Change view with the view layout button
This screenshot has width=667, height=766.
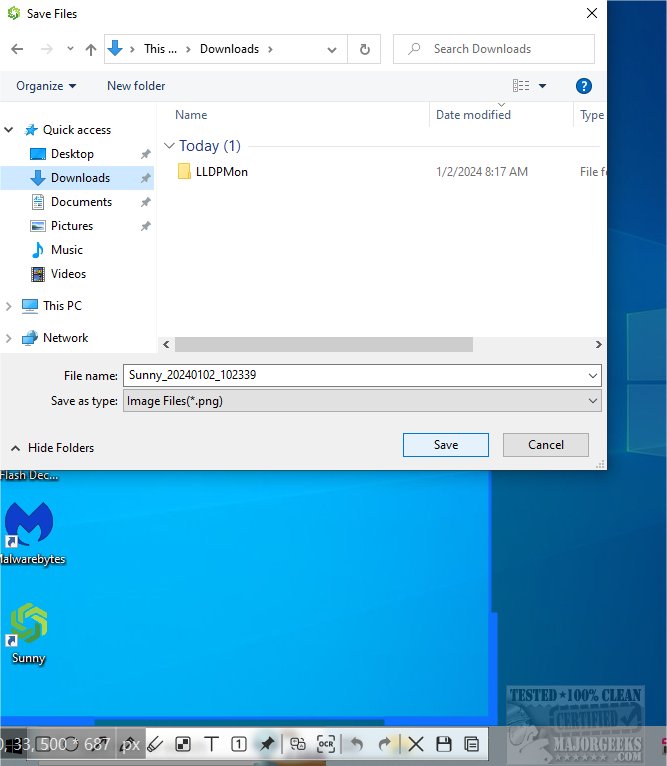(x=521, y=86)
